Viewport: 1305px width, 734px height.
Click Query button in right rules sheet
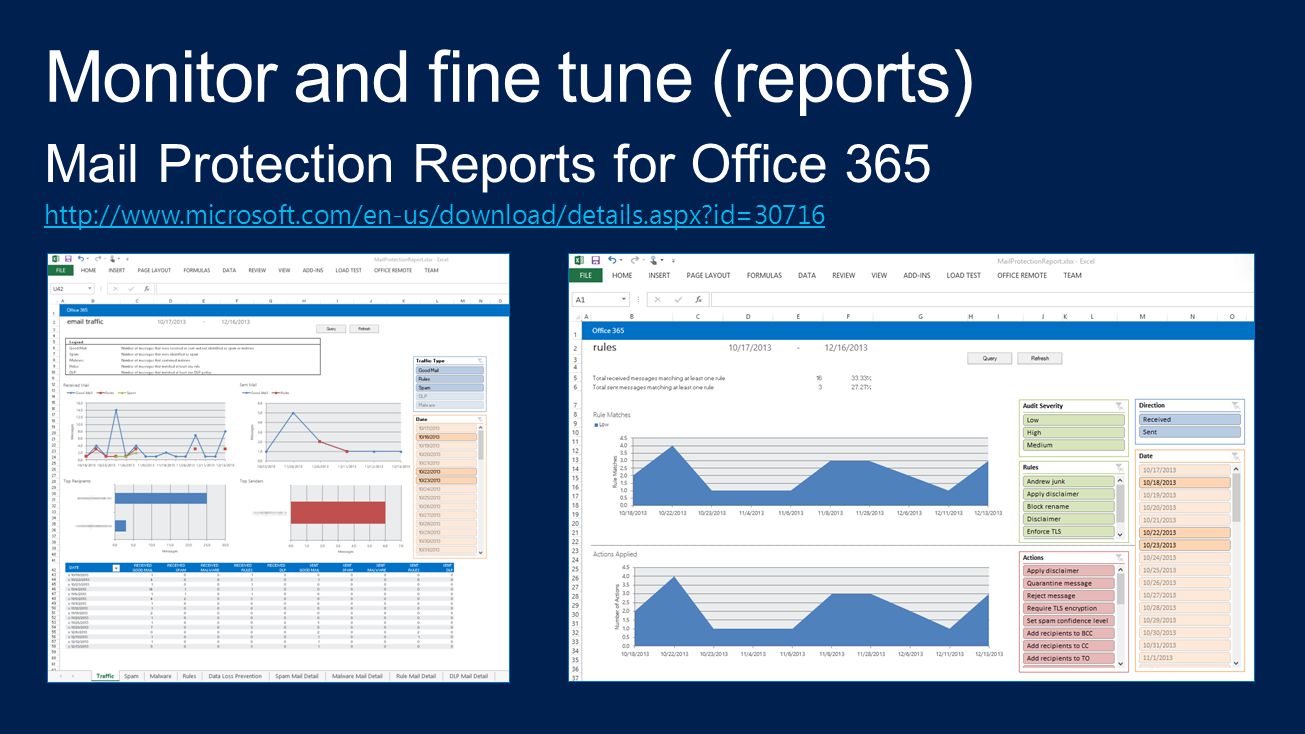(990, 358)
